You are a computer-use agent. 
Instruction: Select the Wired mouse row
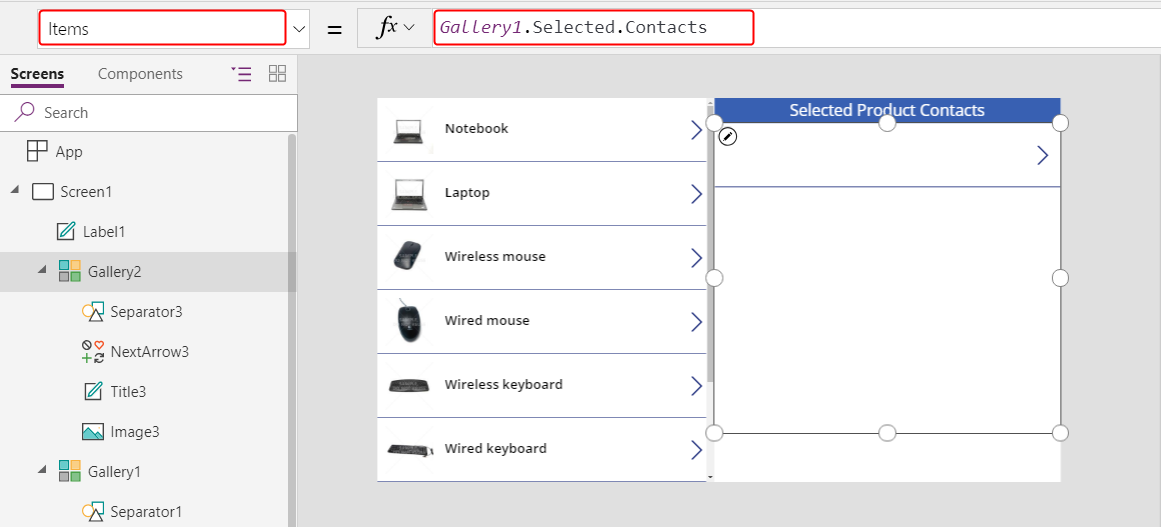point(542,321)
